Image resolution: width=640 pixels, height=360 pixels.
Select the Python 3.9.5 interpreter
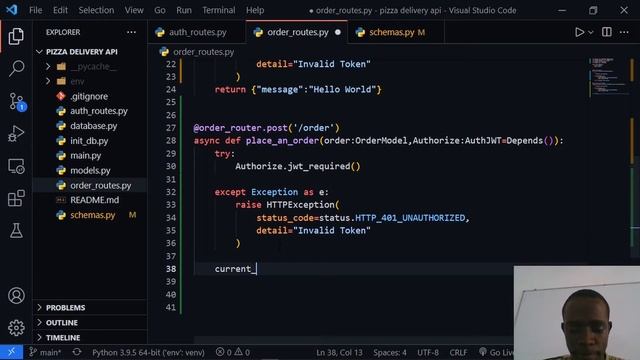pyautogui.click(x=148, y=352)
